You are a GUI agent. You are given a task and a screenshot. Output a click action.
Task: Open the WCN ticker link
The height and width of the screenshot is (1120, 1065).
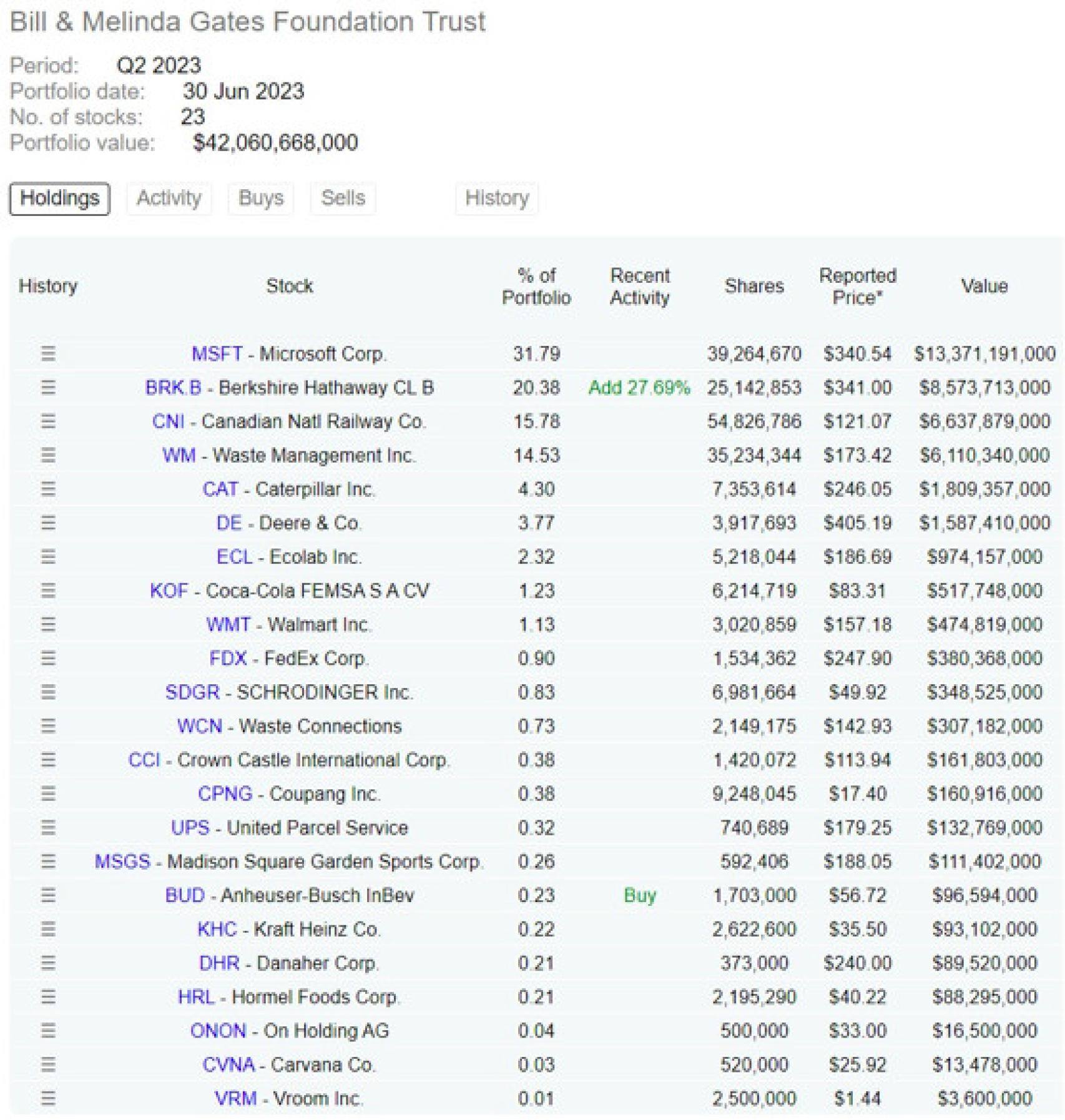point(199,725)
